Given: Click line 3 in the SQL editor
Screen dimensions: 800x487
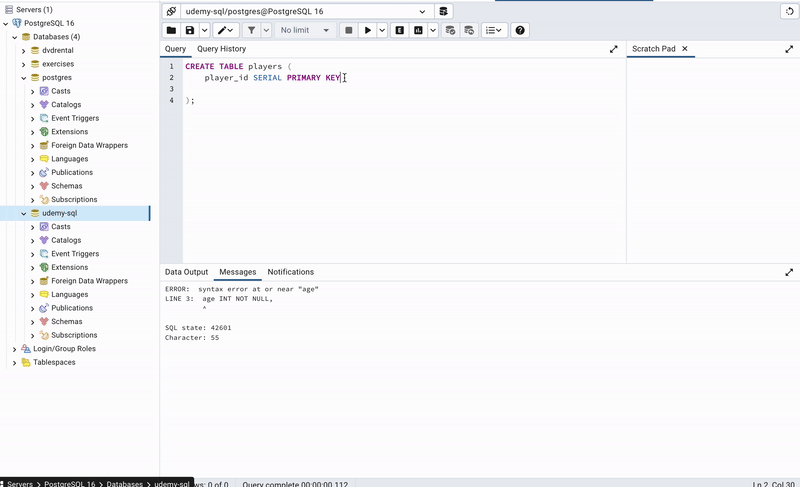Looking at the screenshot, I should point(403,89).
